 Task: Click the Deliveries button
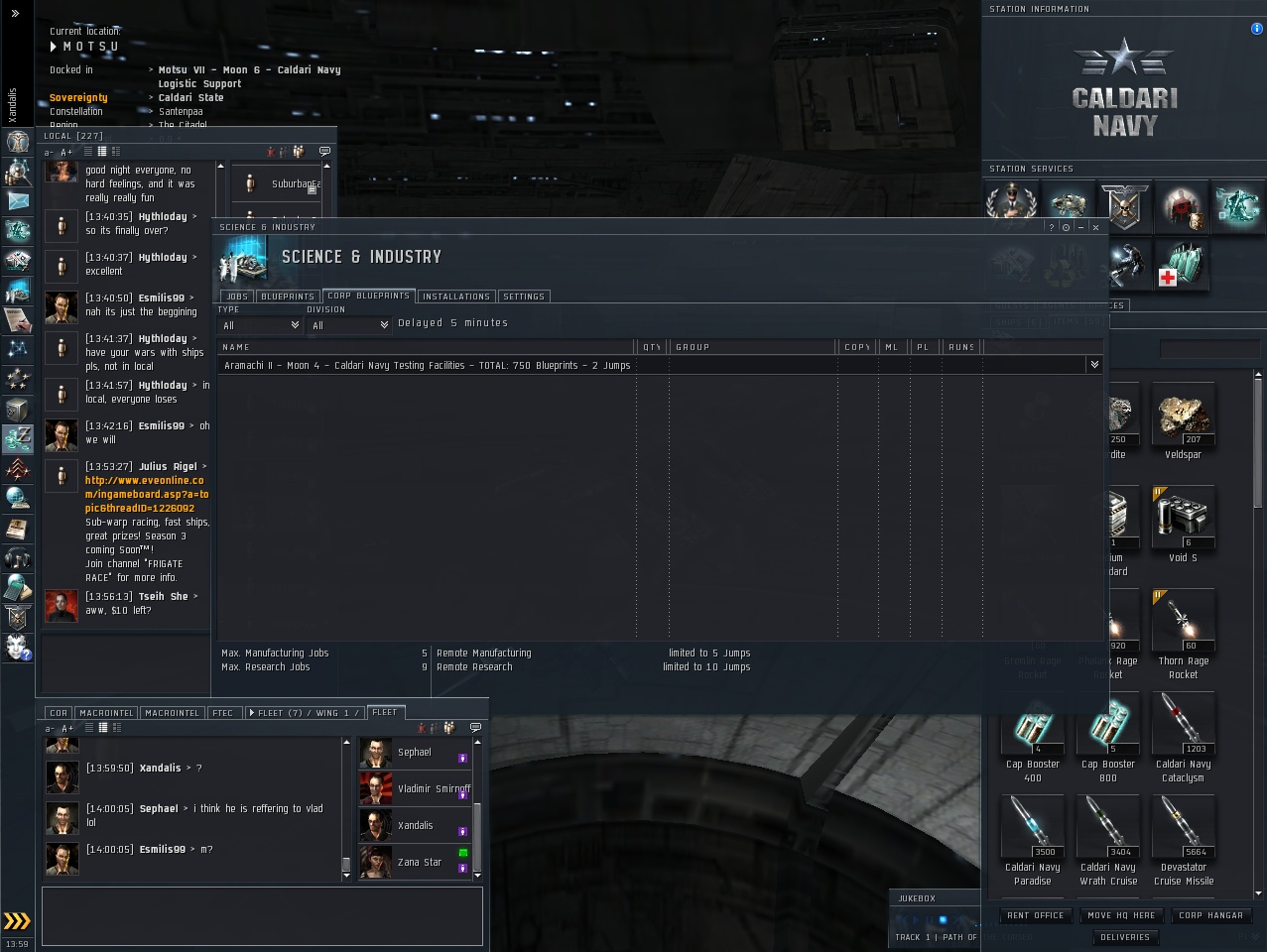click(1125, 937)
